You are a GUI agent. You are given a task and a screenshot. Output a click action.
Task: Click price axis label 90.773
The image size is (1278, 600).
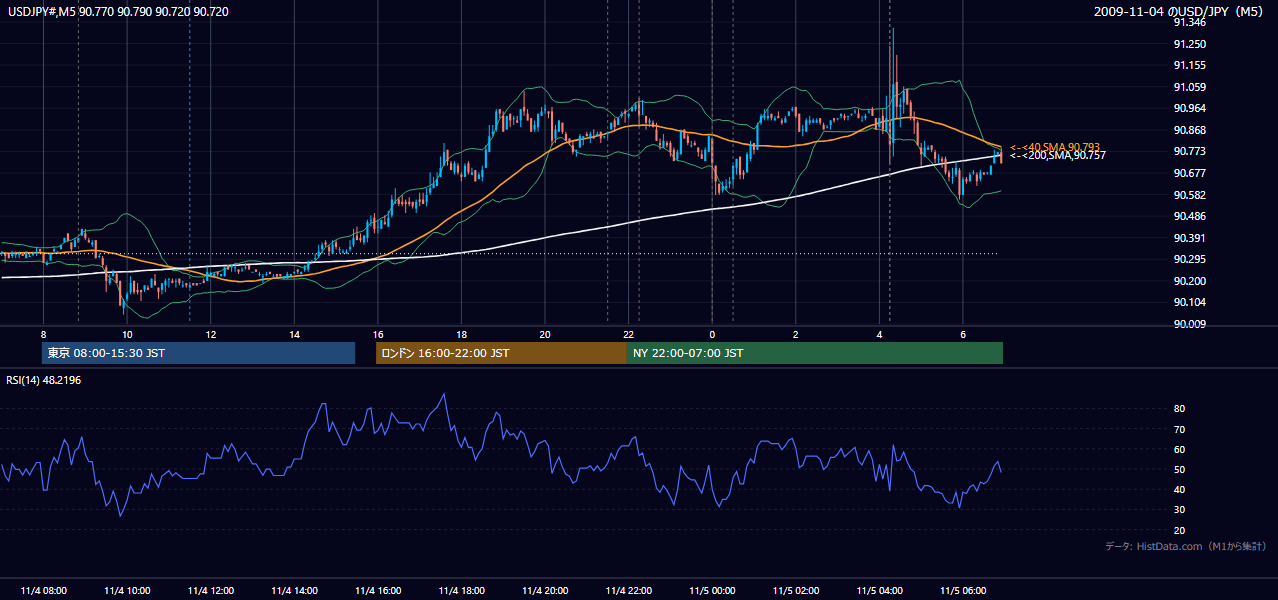[x=1189, y=151]
